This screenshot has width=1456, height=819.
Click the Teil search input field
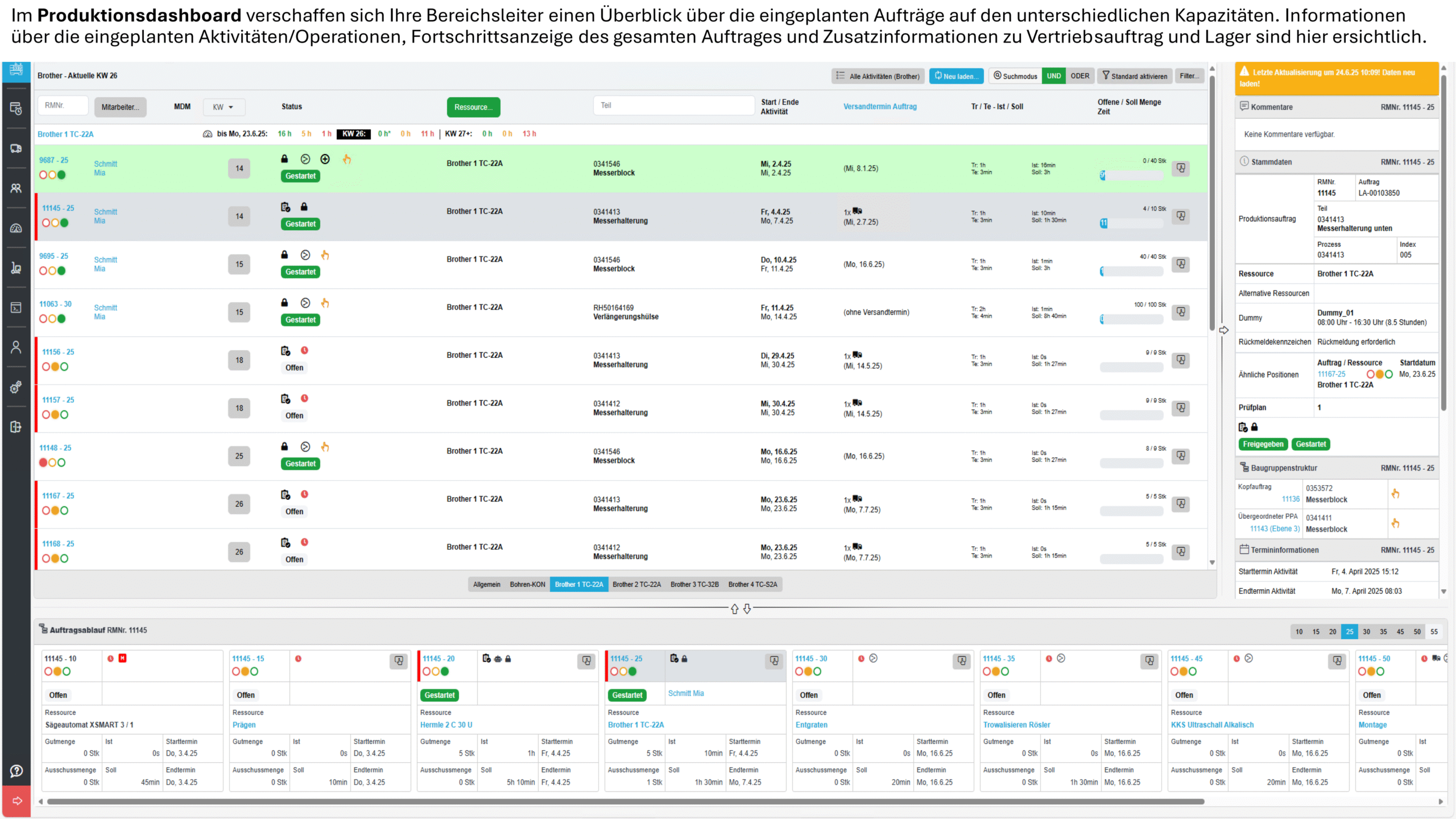[x=673, y=106]
